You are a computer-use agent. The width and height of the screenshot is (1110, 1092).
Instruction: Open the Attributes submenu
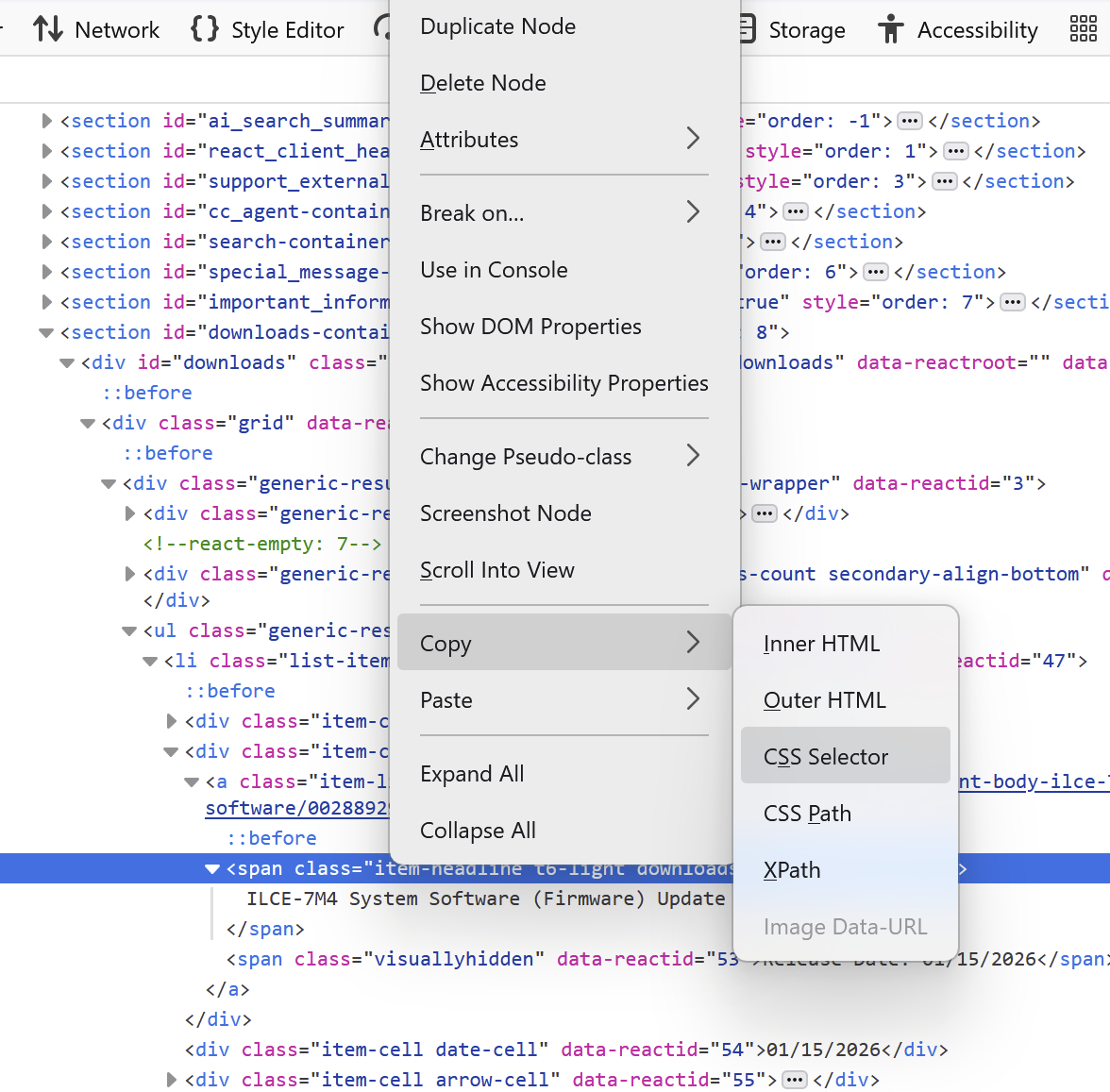[x=563, y=140]
